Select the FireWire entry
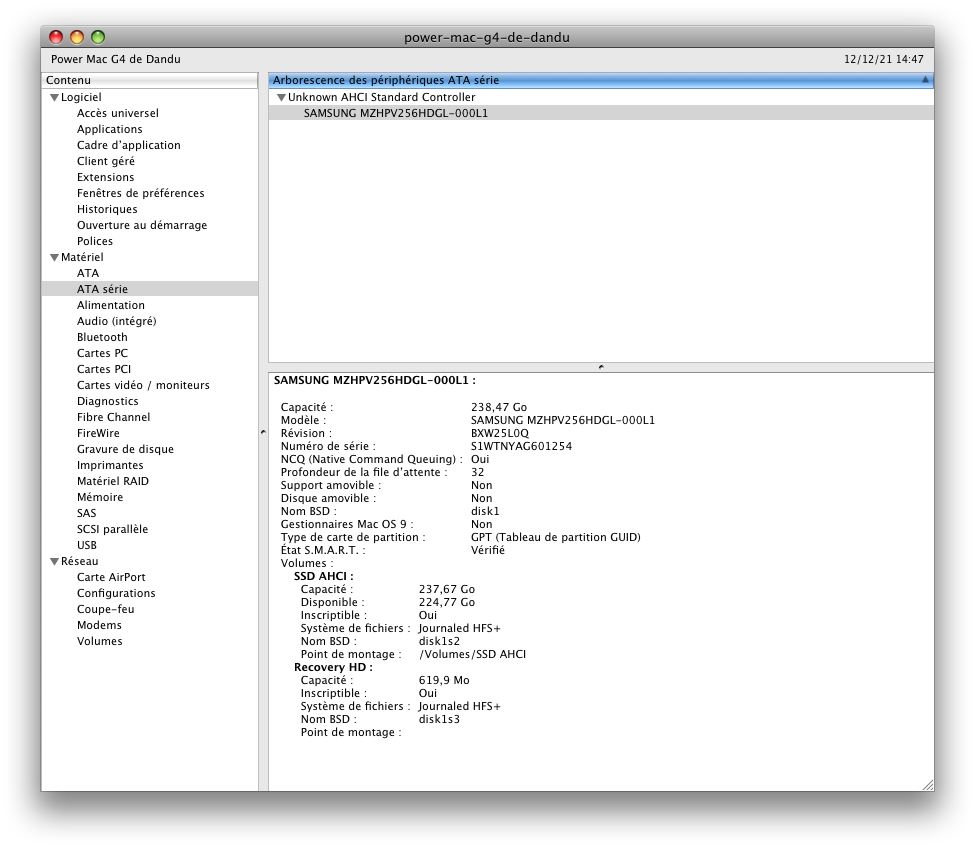975x847 pixels. click(x=98, y=433)
